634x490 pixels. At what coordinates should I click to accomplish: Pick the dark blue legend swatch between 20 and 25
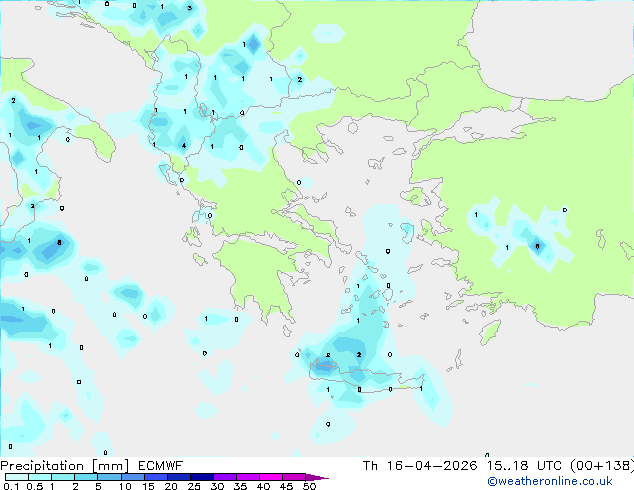179,477
